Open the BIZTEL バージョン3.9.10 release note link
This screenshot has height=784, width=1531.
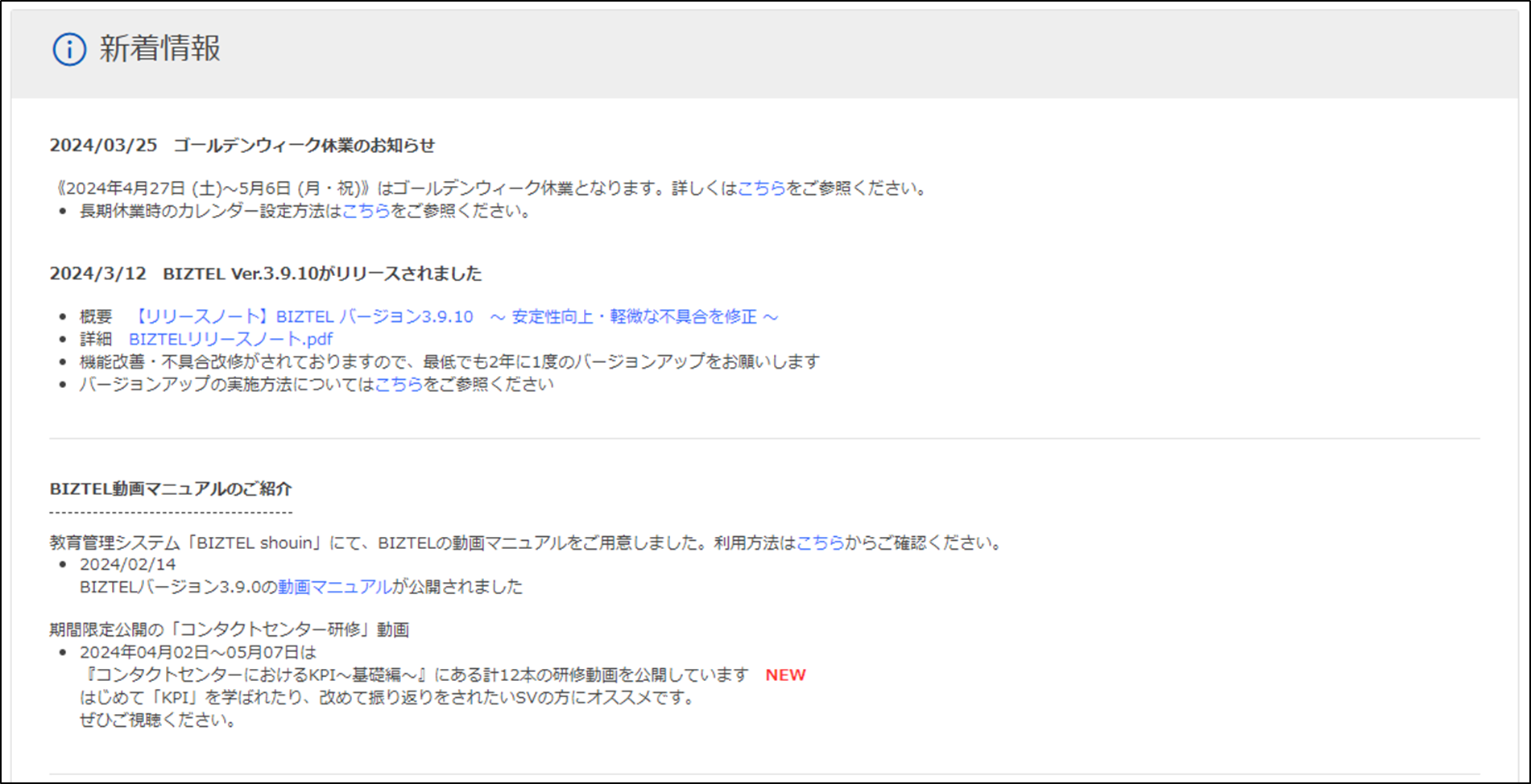[x=455, y=316]
